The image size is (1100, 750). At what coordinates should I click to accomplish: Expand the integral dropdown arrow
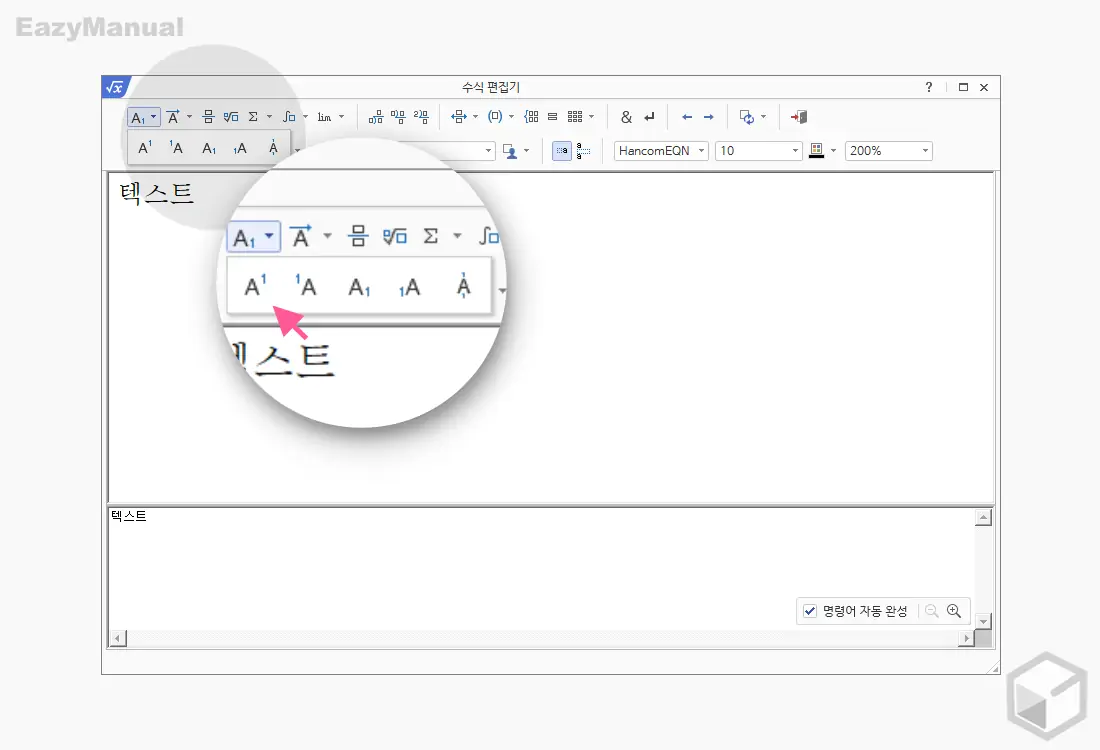click(x=305, y=117)
